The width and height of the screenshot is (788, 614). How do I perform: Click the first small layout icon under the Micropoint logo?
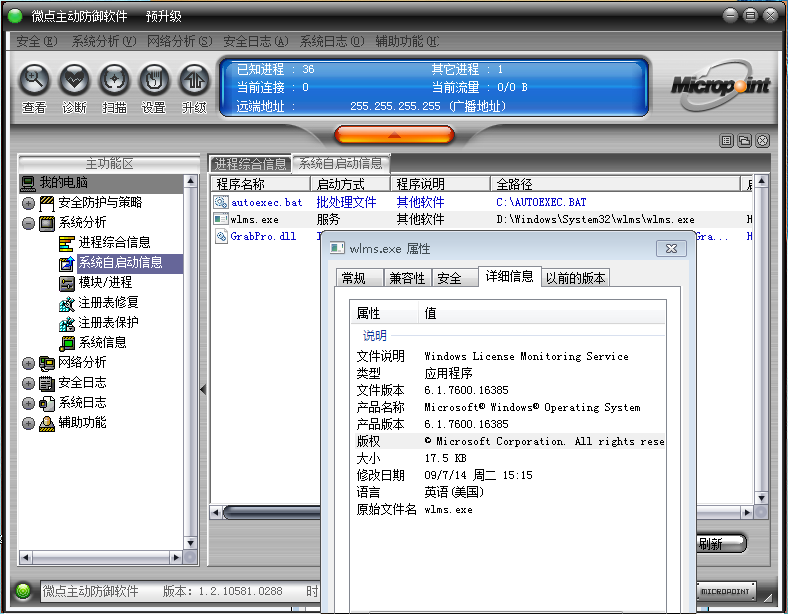726,141
